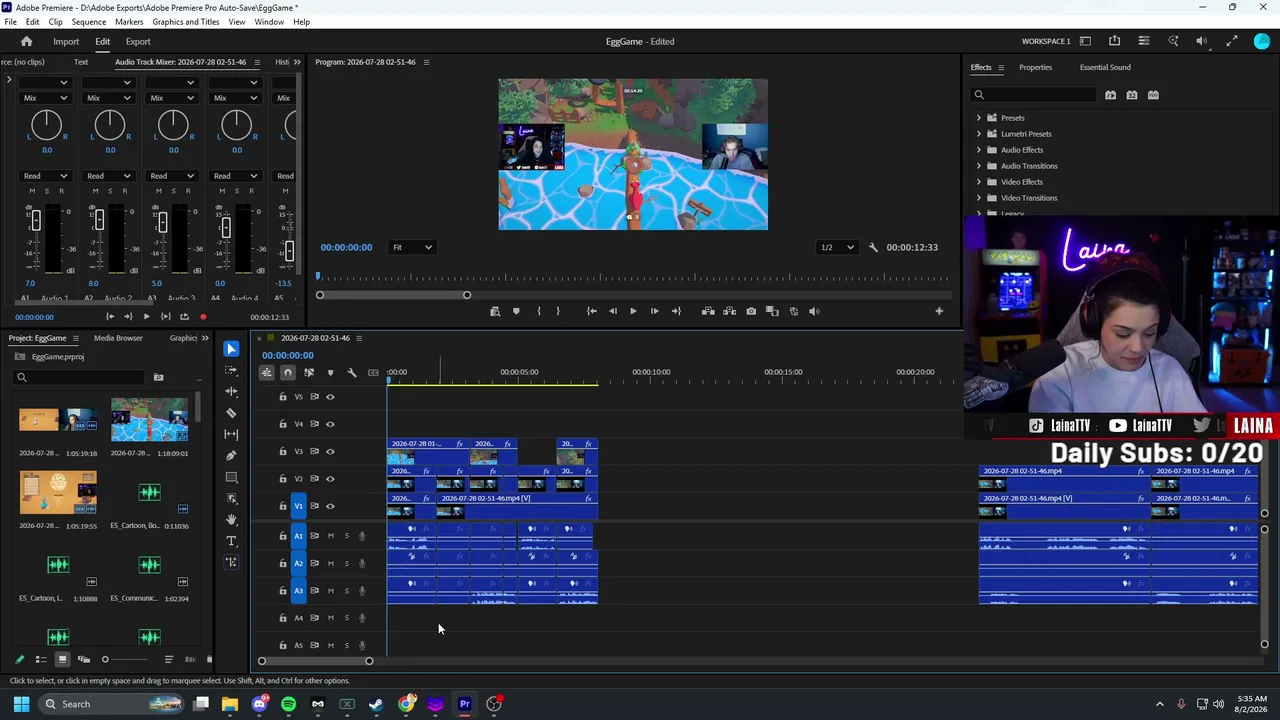Toggle visibility eye for track V1
This screenshot has height=720, width=1280.
pyautogui.click(x=330, y=506)
